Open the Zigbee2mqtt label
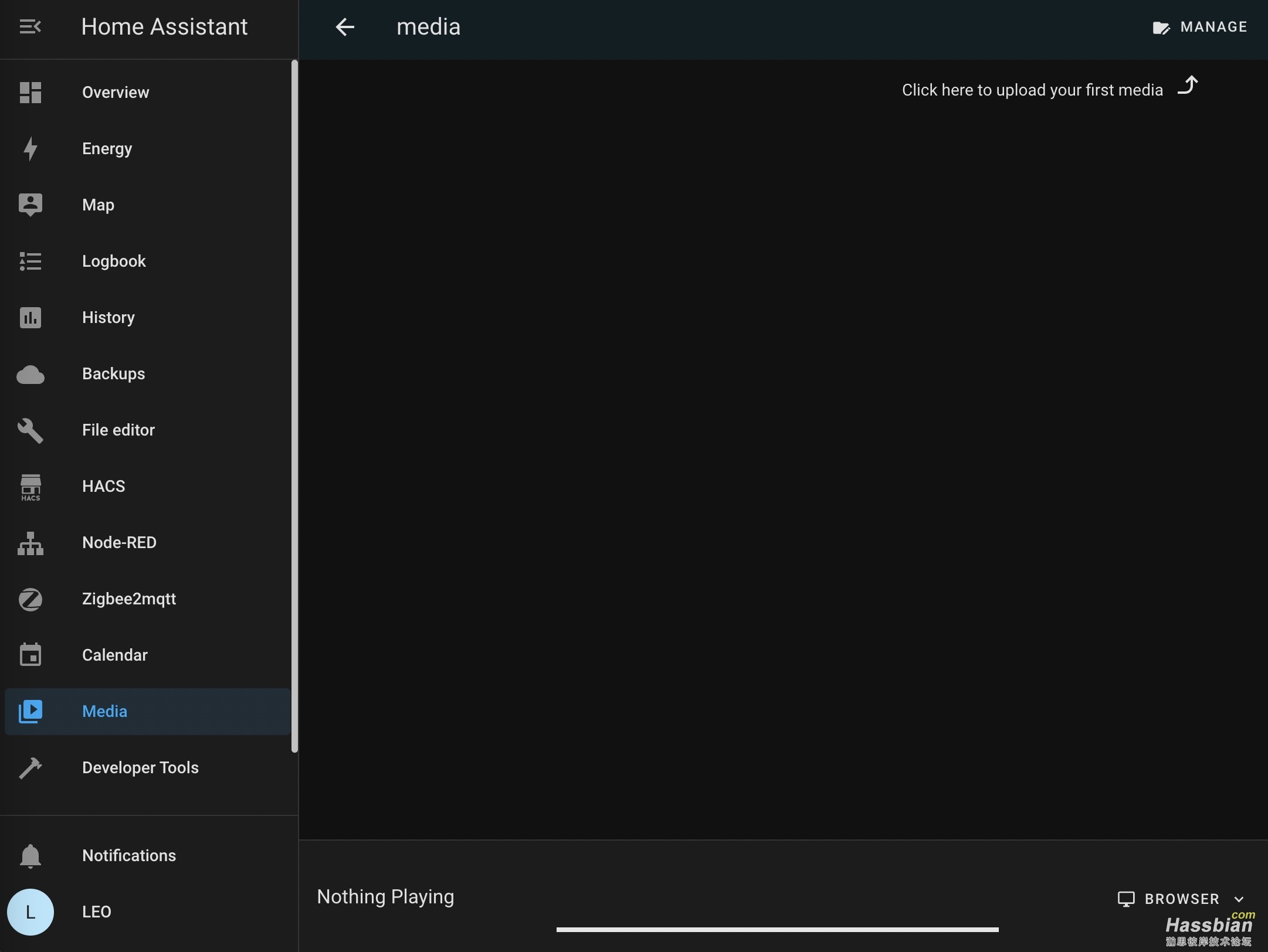 click(x=129, y=599)
